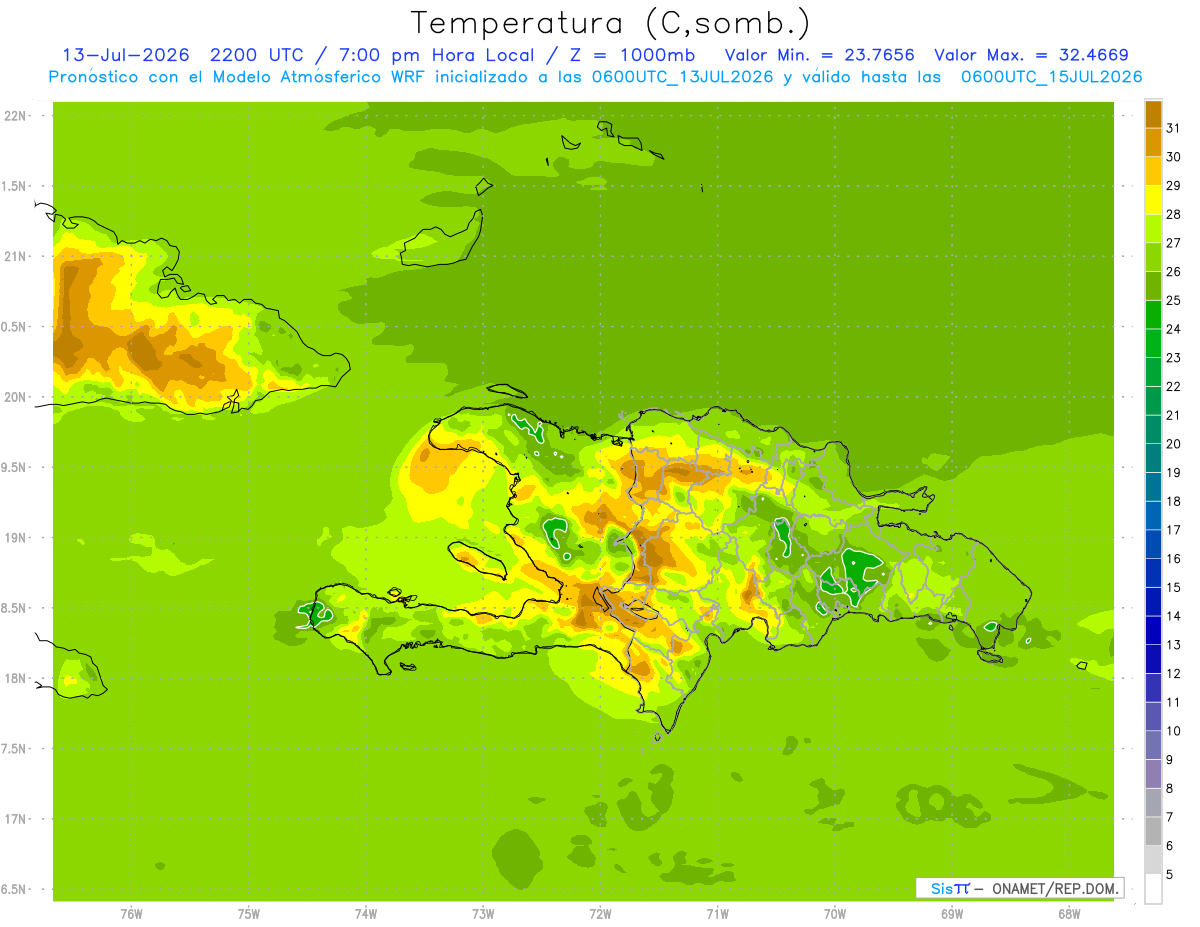Click the teal legend band between 19 and 20

[x=1153, y=458]
